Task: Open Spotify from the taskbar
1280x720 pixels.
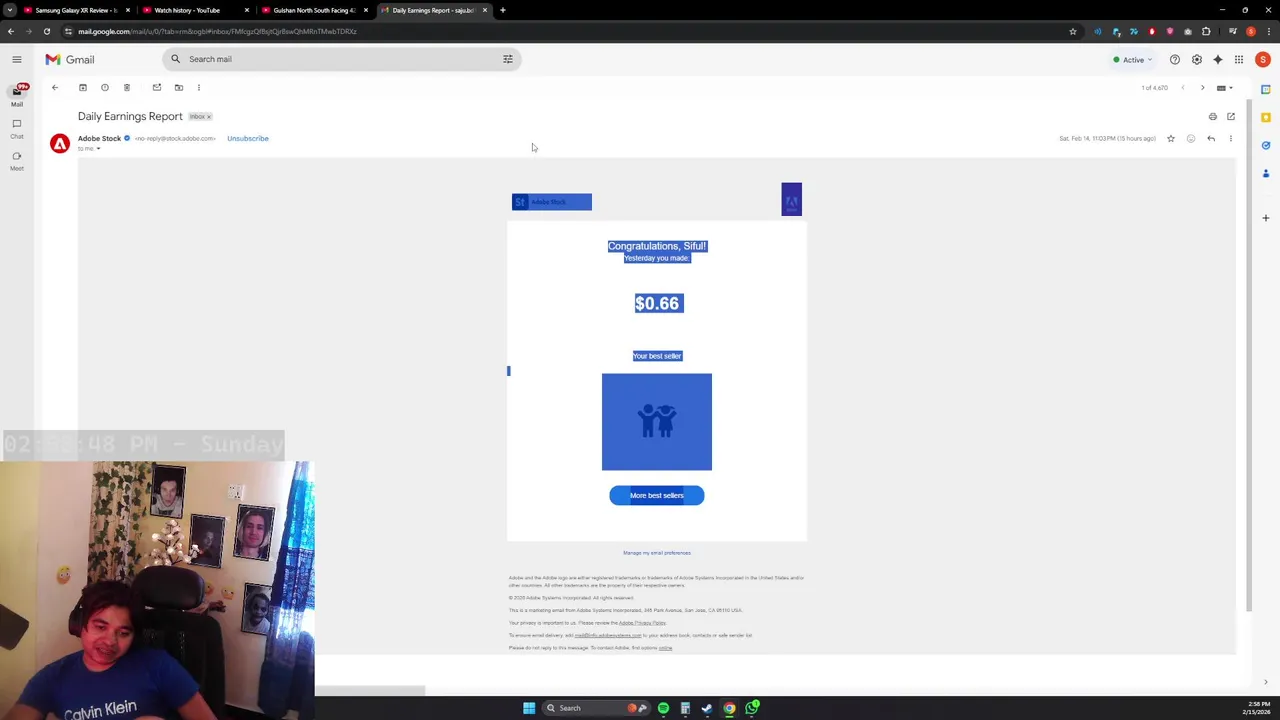Action: coord(663,708)
